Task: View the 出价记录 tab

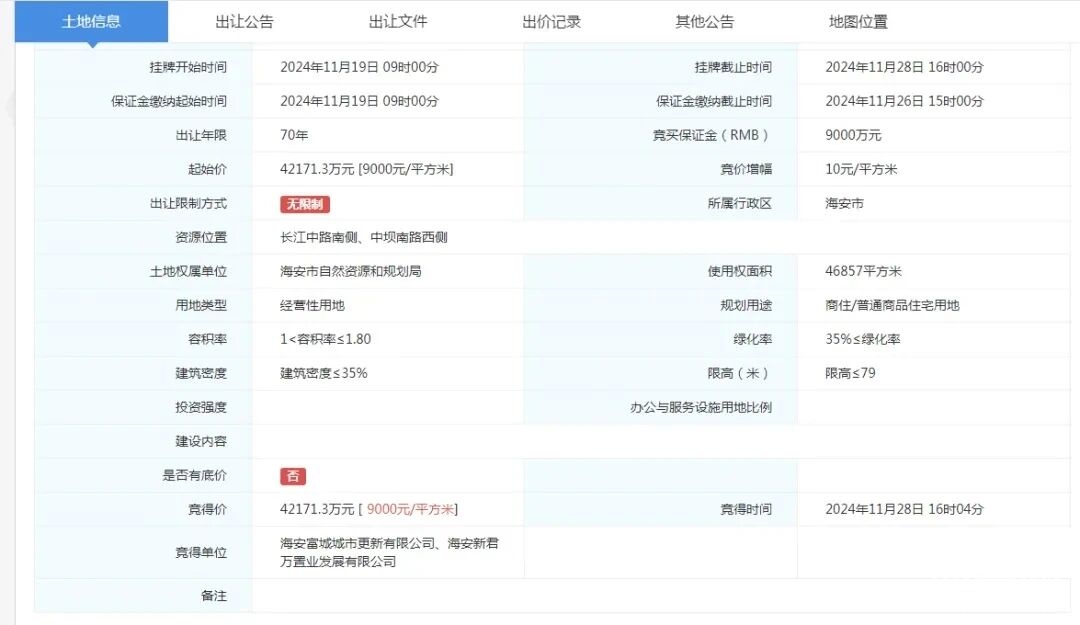Action: [551, 21]
